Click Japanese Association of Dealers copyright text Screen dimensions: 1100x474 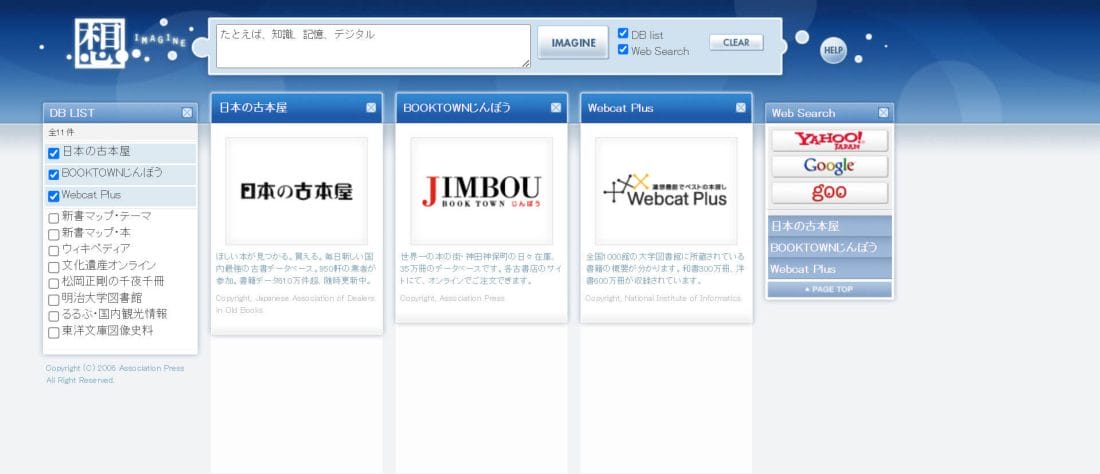295,304
